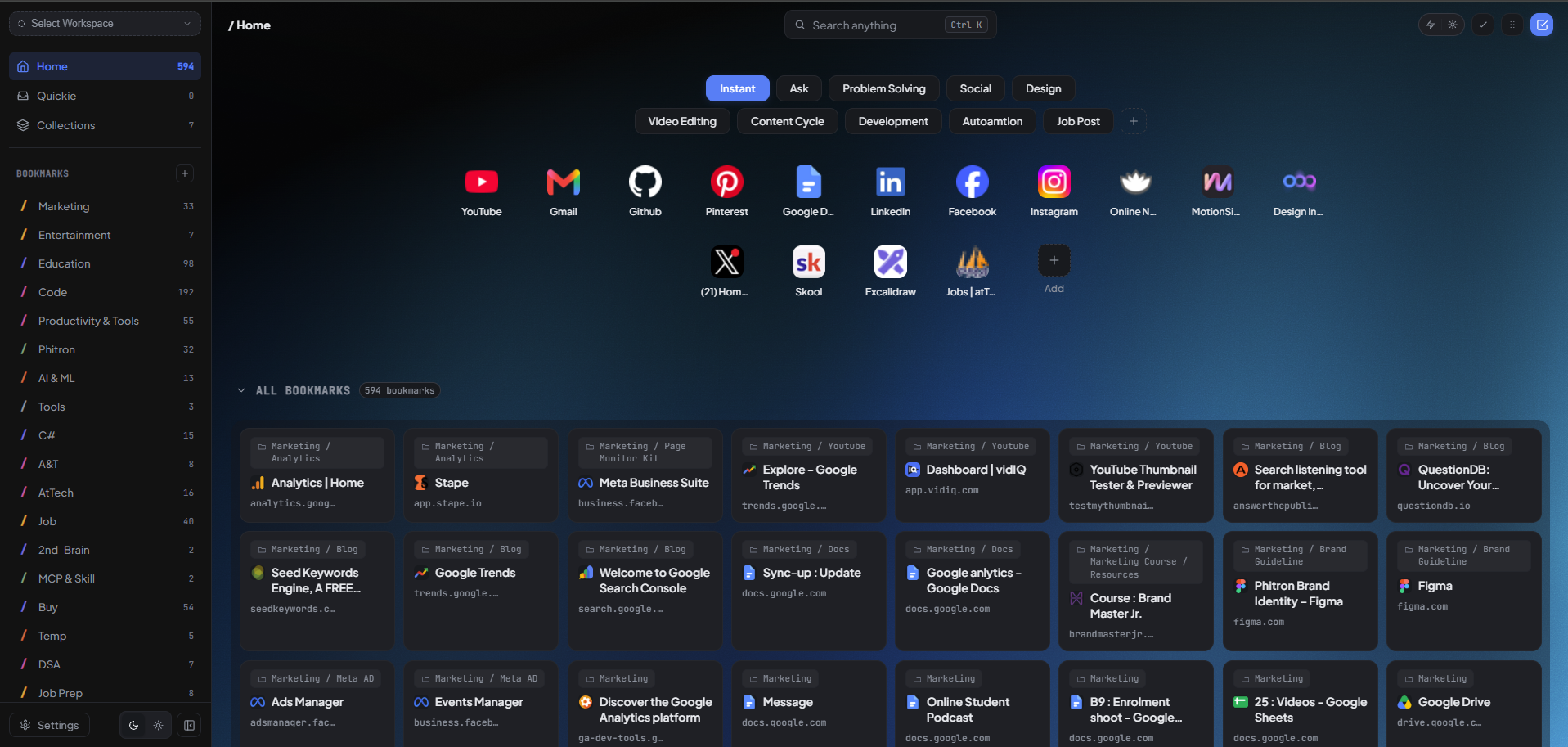1568x747 pixels.
Task: Collapse the sidebar with the panel icon
Action: 189,725
